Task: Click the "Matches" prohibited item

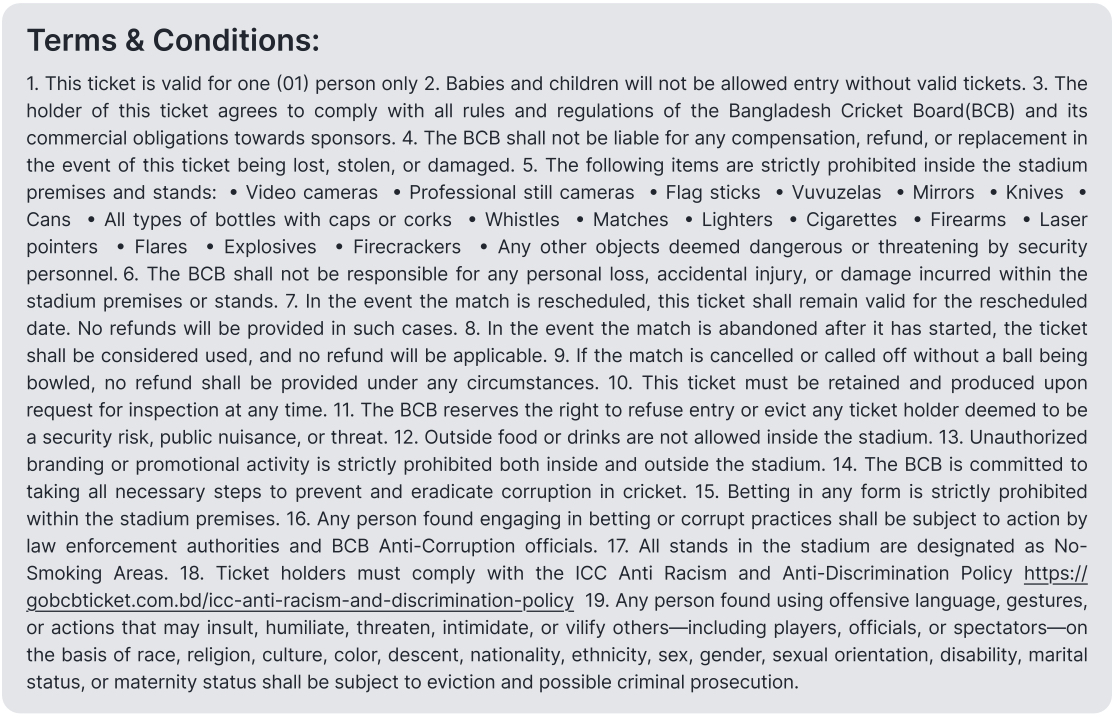Action: click(x=630, y=219)
